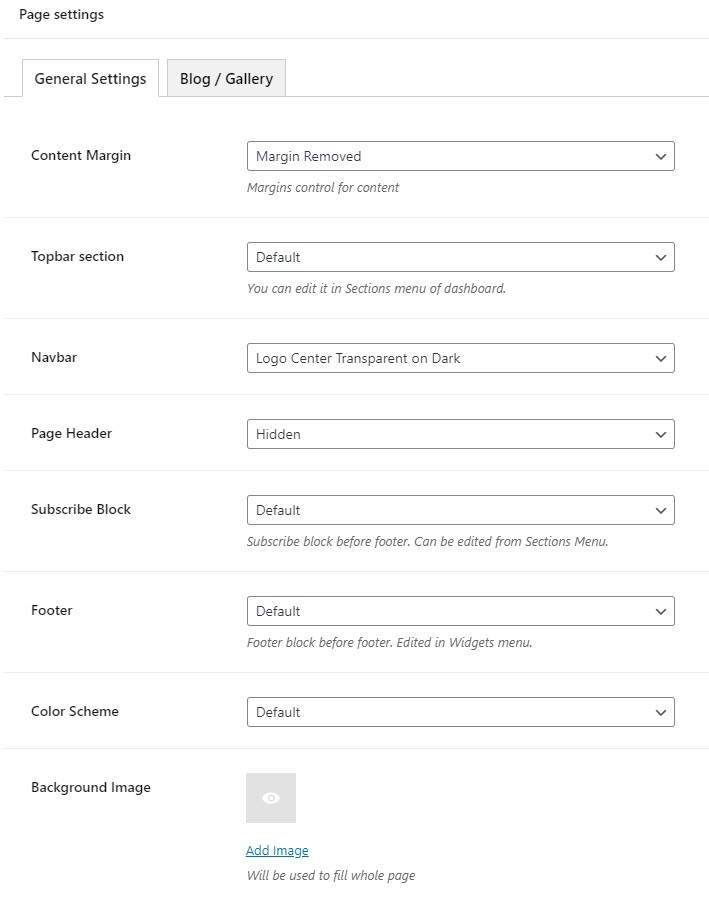Viewport: 709px width, 901px height.
Task: Expand the Topbar section dropdown
Action: (x=460, y=257)
